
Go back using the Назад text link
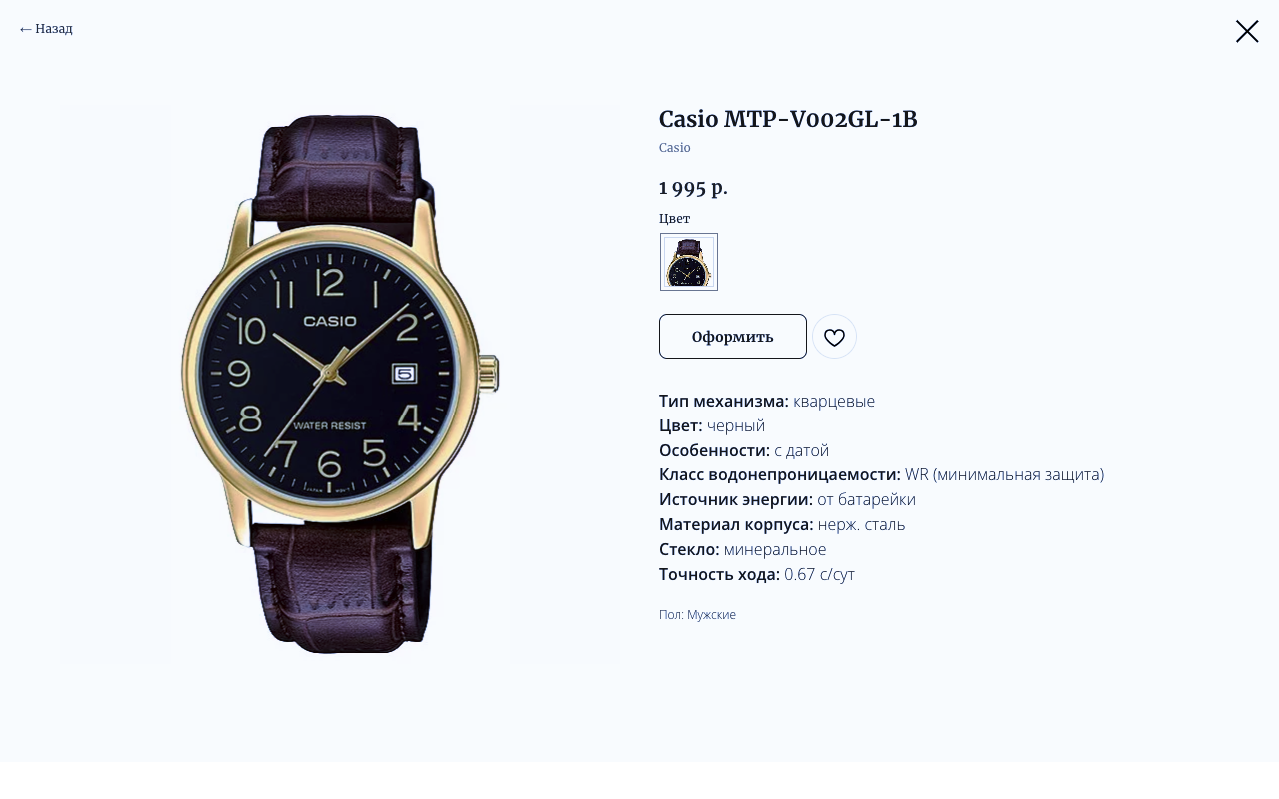(54, 29)
